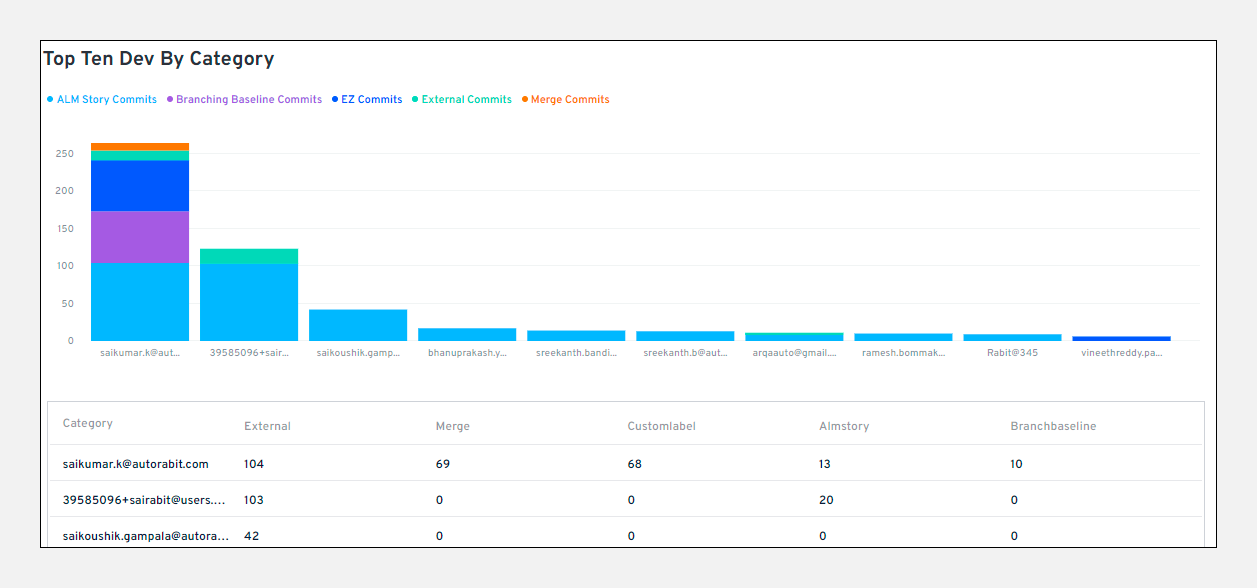
Task: Click the Top Ten Dev By Category title
Action: point(158,58)
